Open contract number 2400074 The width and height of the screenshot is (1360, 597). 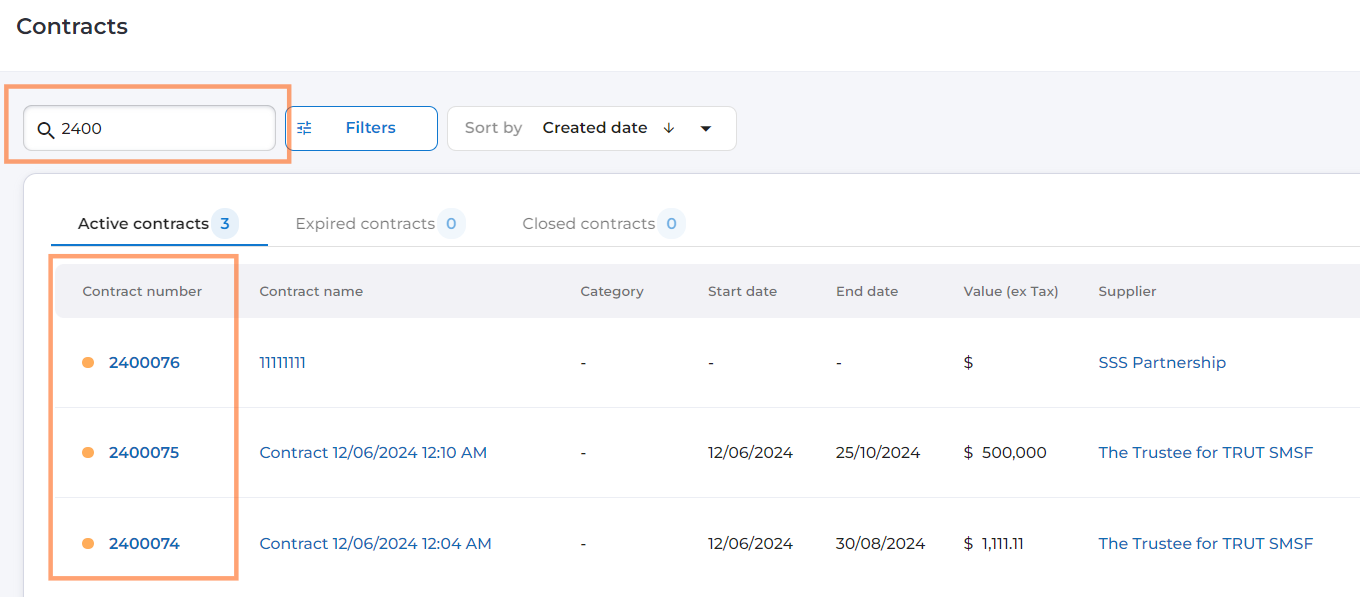click(144, 543)
